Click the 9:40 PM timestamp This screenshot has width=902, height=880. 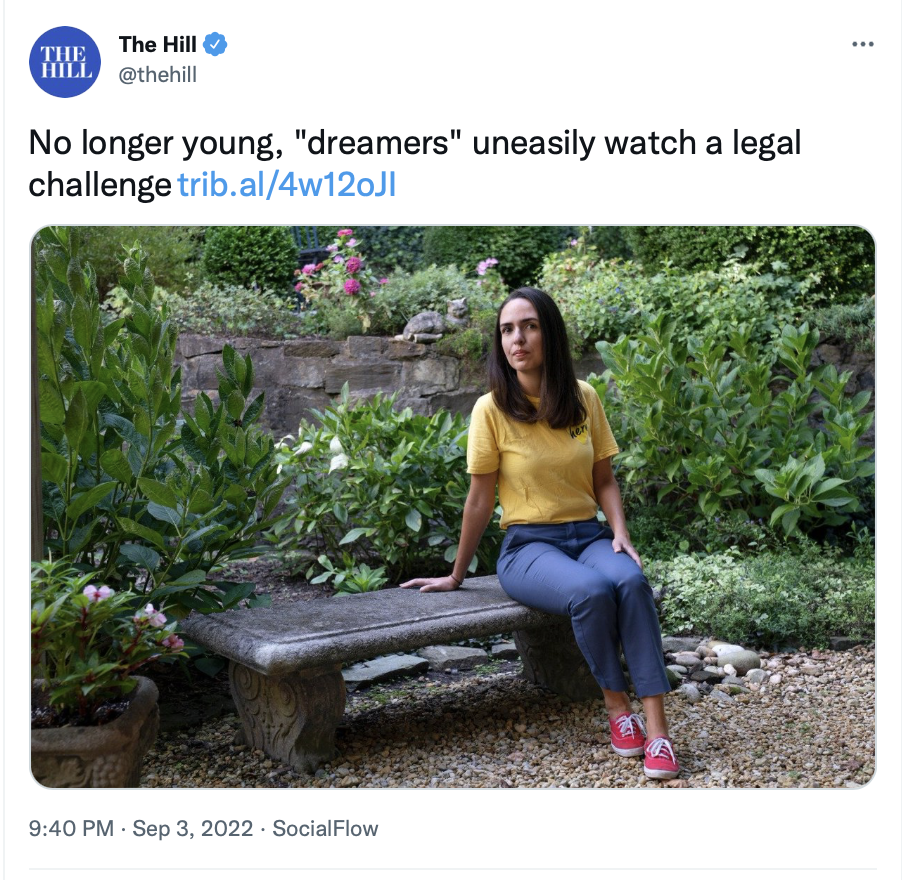pos(71,829)
